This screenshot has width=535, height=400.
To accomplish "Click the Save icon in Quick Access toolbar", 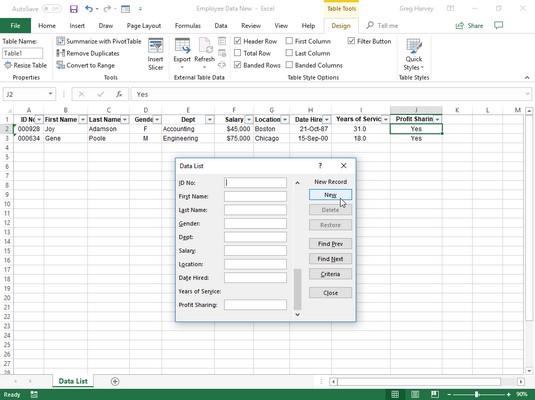I will point(74,9).
